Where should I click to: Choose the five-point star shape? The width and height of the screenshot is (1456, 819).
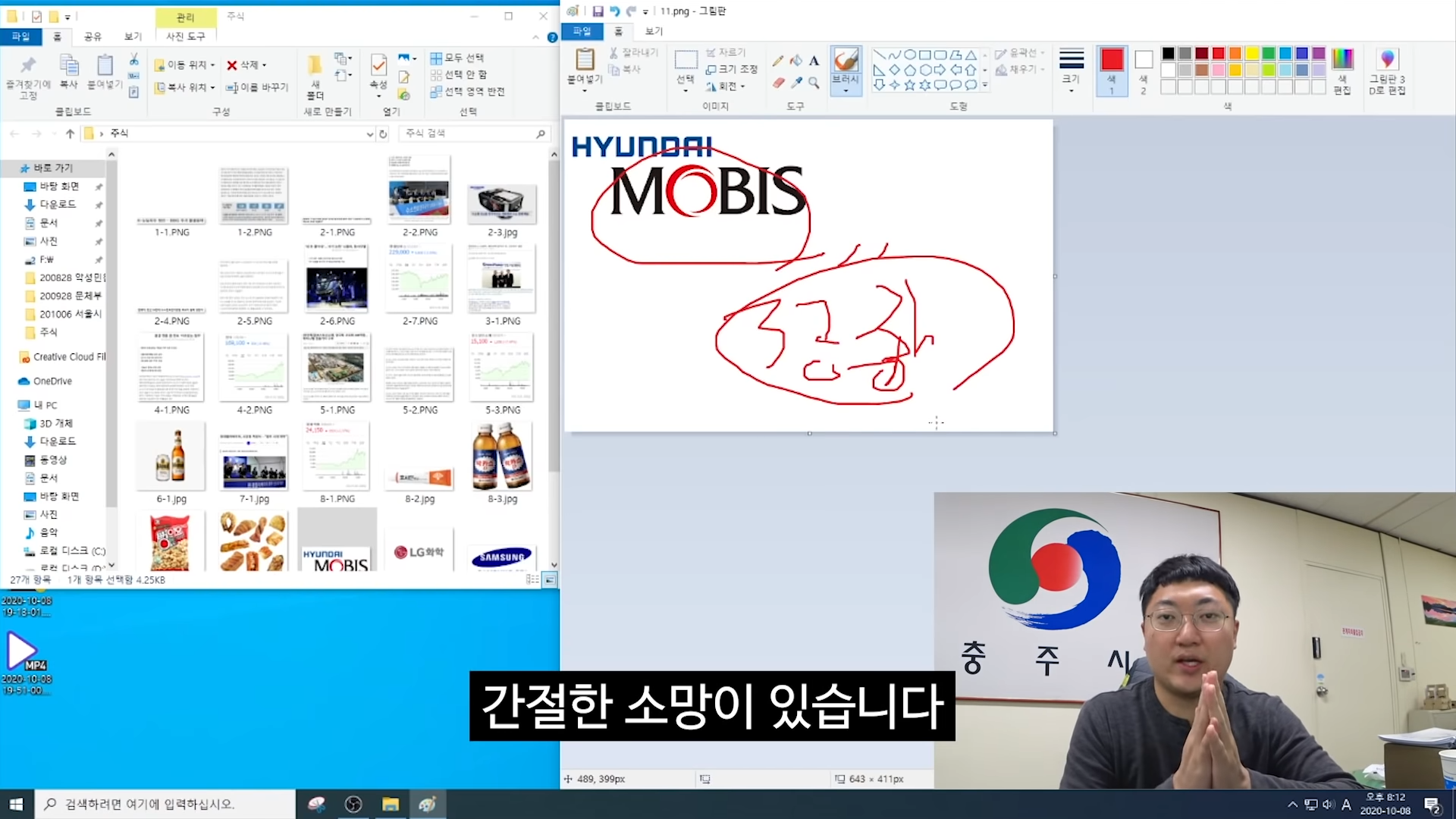pyautogui.click(x=909, y=85)
